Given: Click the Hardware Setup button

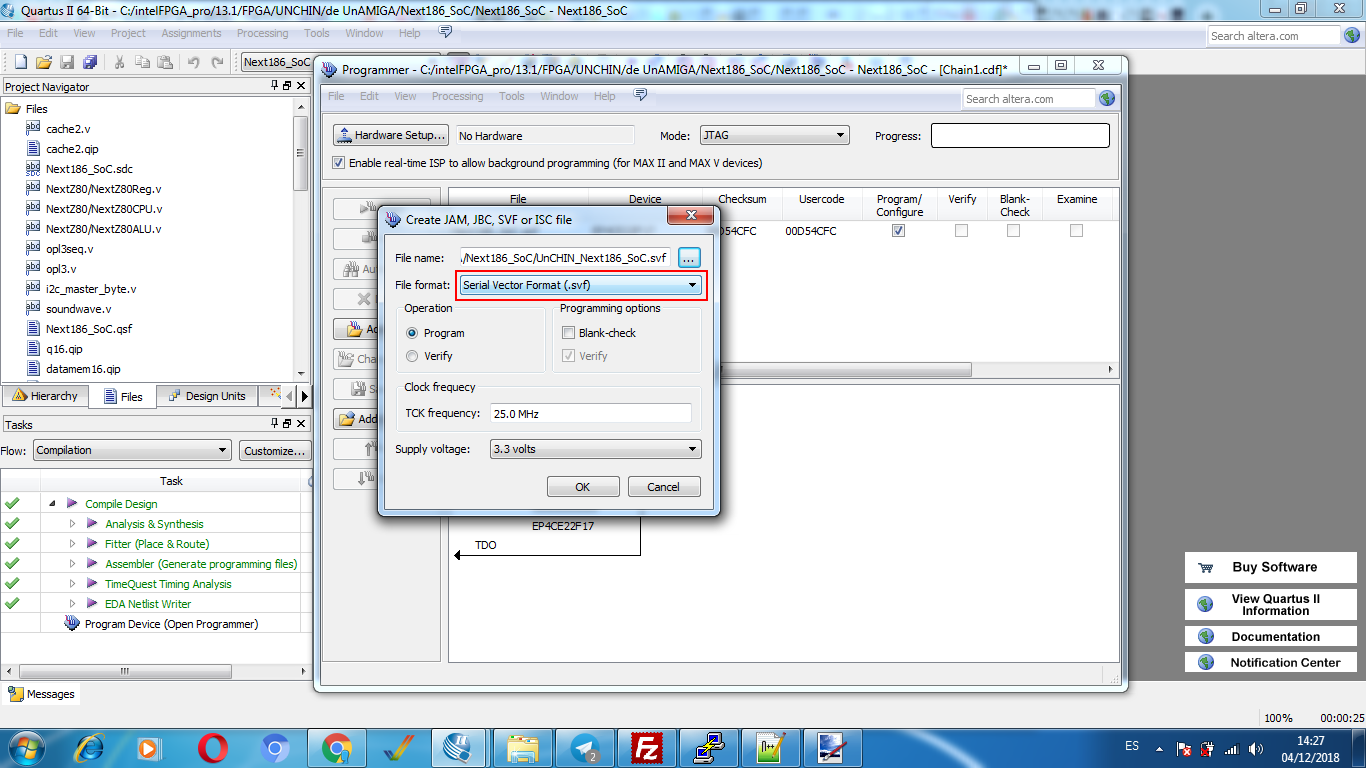Looking at the screenshot, I should [391, 135].
